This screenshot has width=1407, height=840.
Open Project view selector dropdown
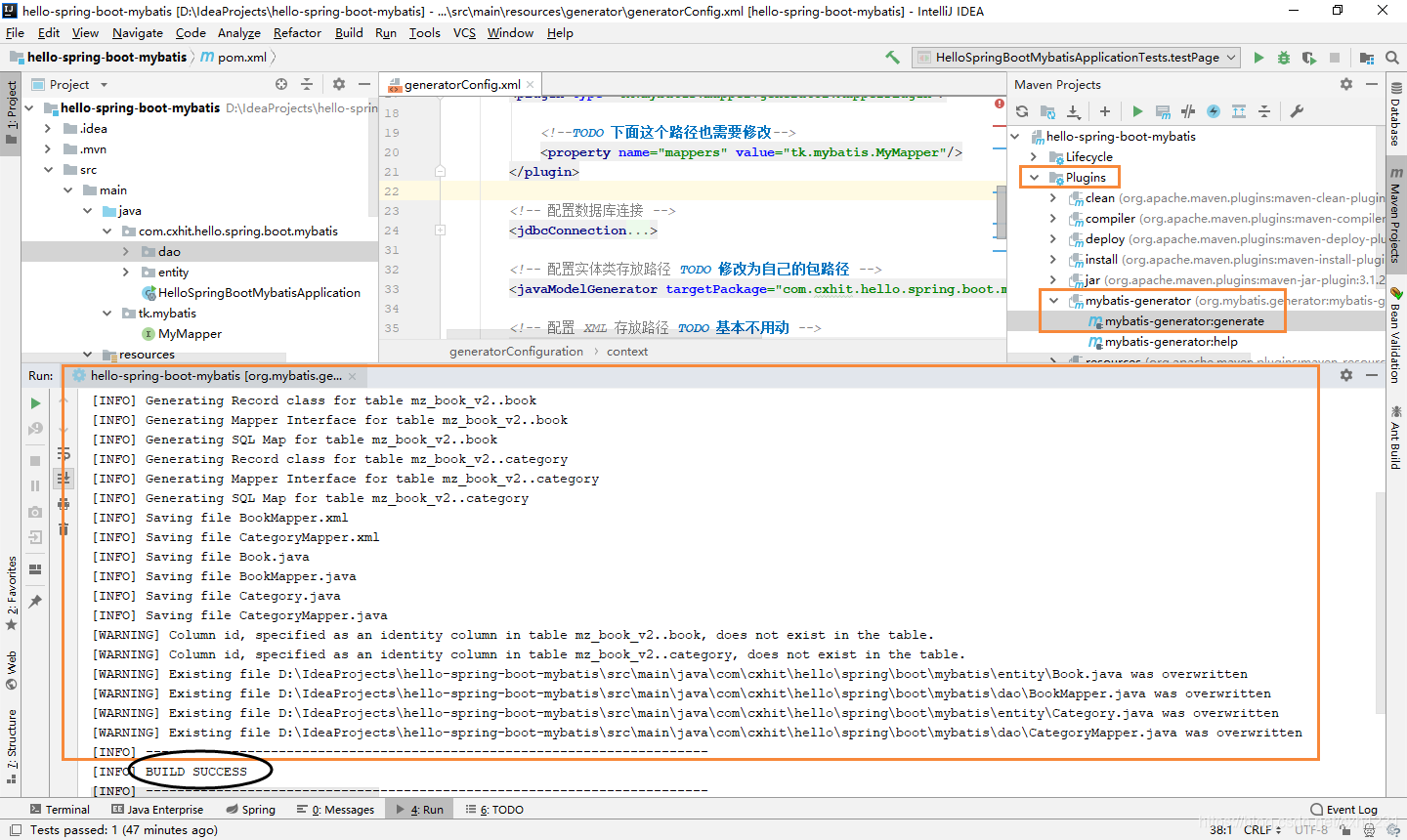(69, 85)
